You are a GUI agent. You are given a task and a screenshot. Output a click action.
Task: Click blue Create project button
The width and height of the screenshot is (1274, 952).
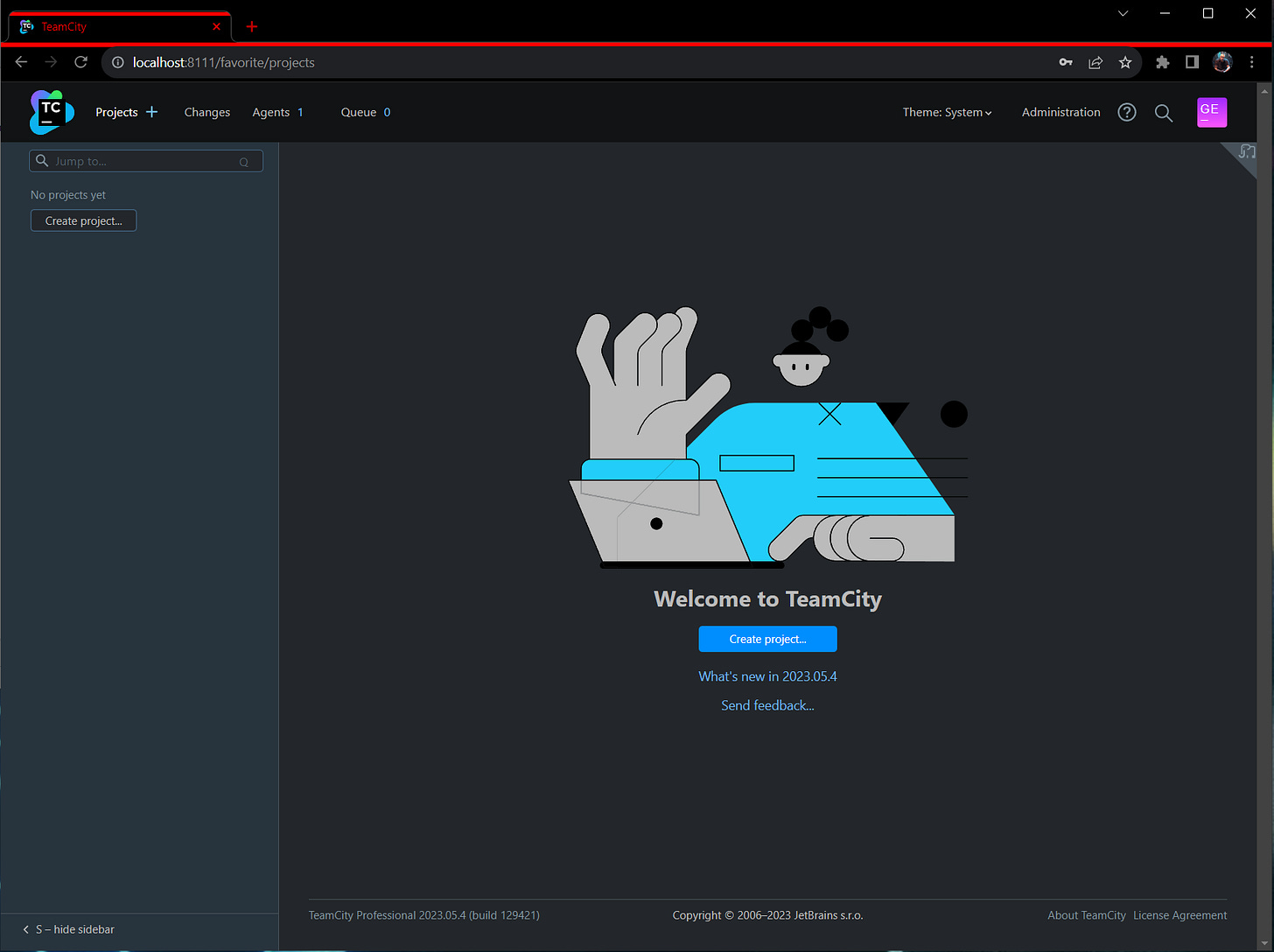767,639
